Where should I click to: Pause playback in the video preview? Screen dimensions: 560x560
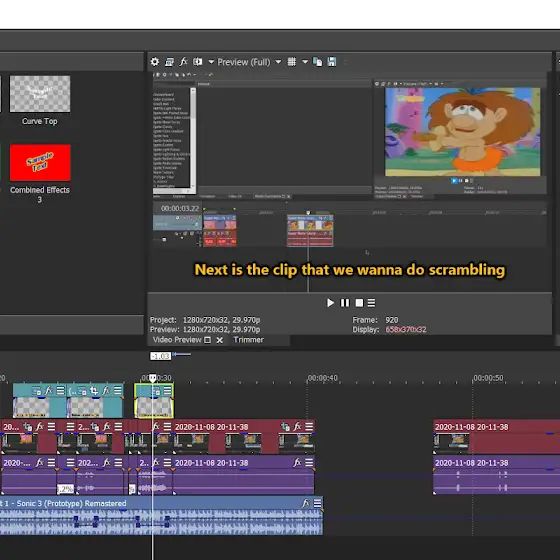(x=345, y=303)
